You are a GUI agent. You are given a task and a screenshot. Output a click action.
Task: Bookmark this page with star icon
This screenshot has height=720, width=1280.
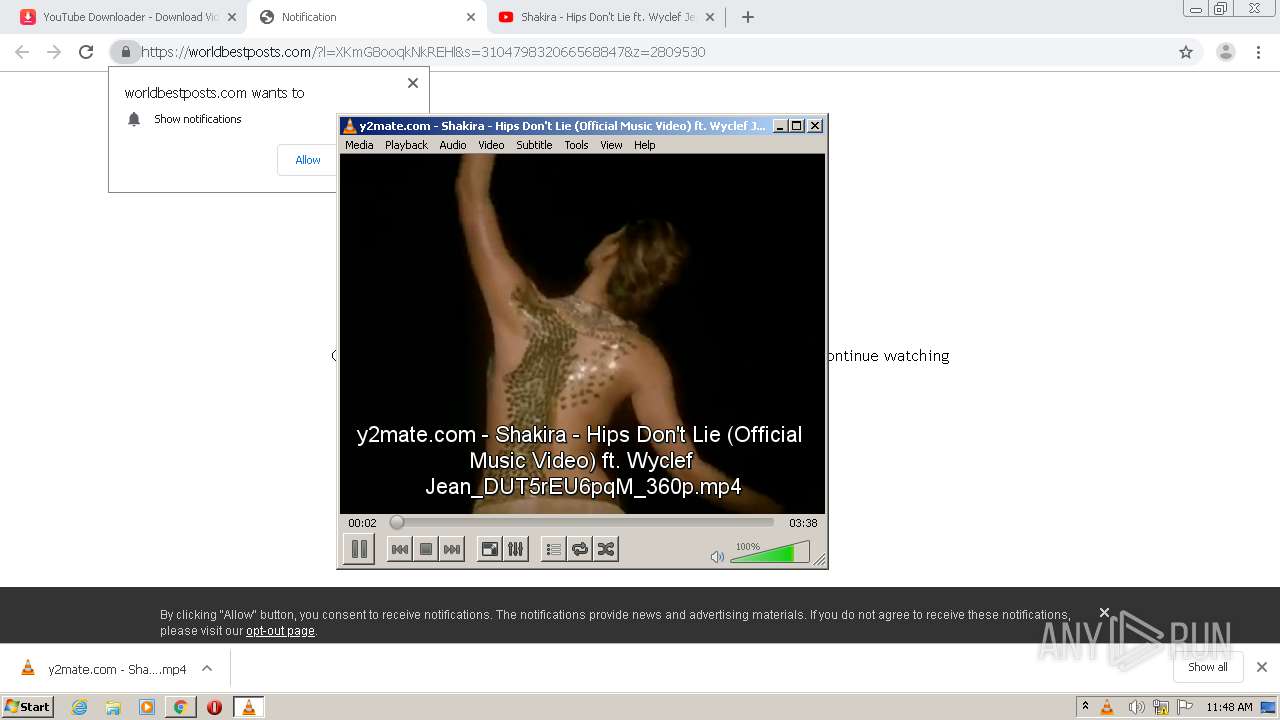pyautogui.click(x=1186, y=52)
